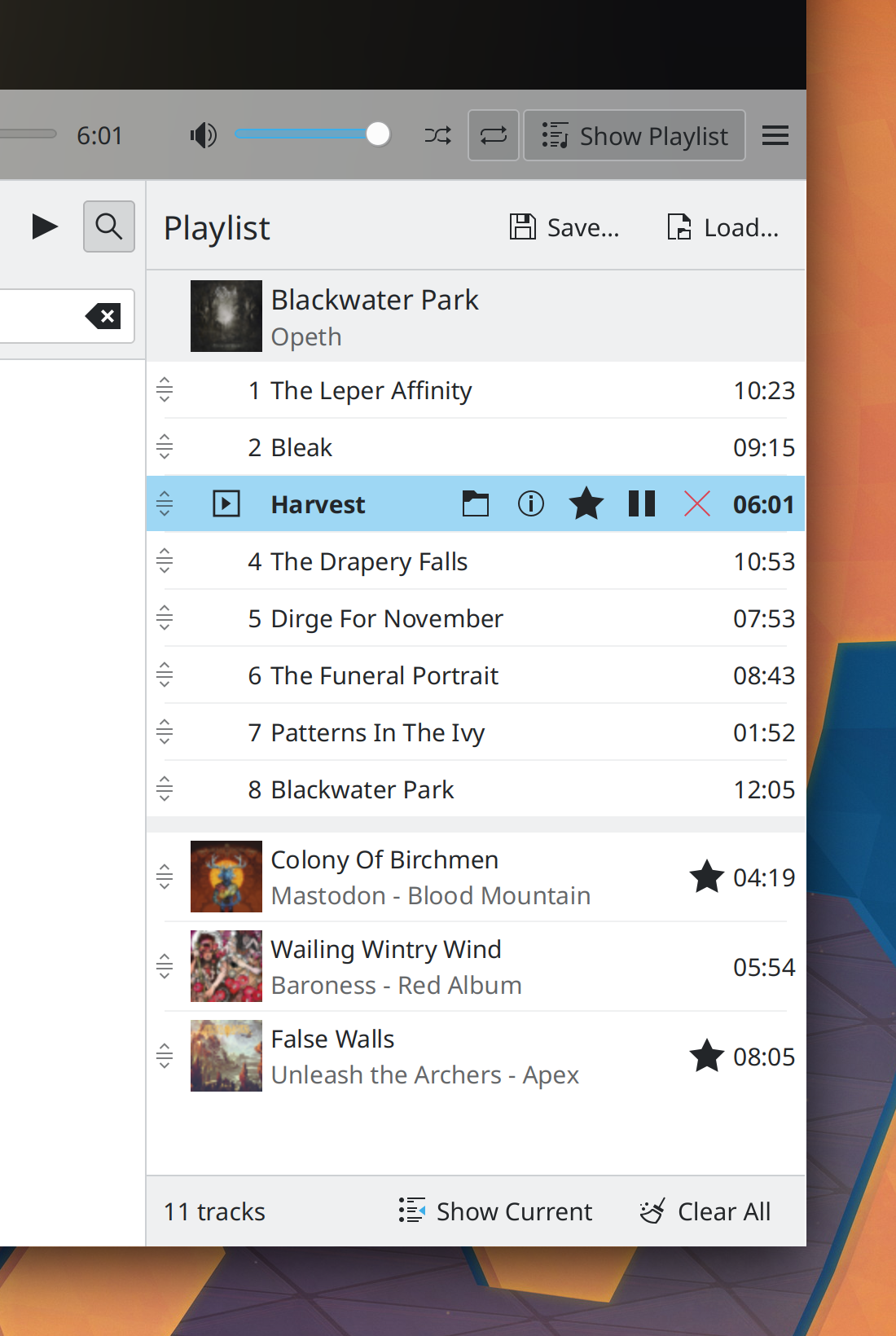Select The Drapery Falls track
This screenshot has width=896, height=1336.
pos(369,562)
